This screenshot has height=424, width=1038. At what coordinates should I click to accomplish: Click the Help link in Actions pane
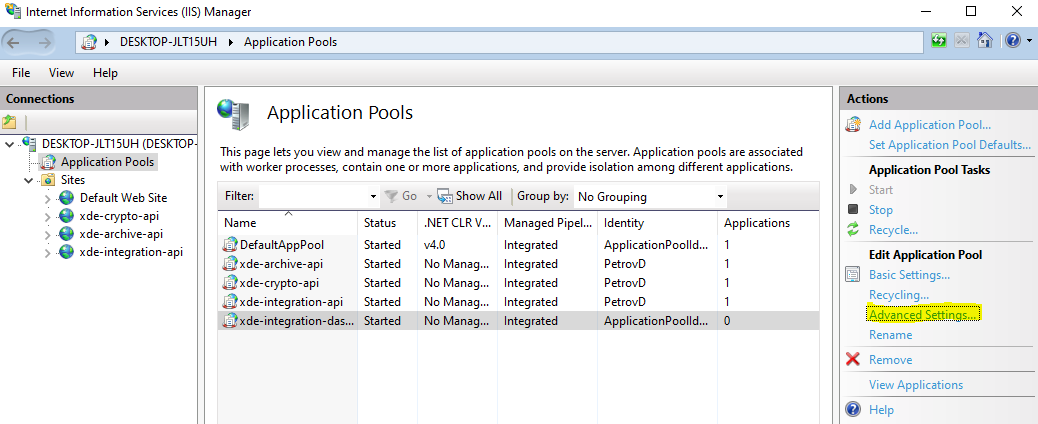[x=881, y=409]
